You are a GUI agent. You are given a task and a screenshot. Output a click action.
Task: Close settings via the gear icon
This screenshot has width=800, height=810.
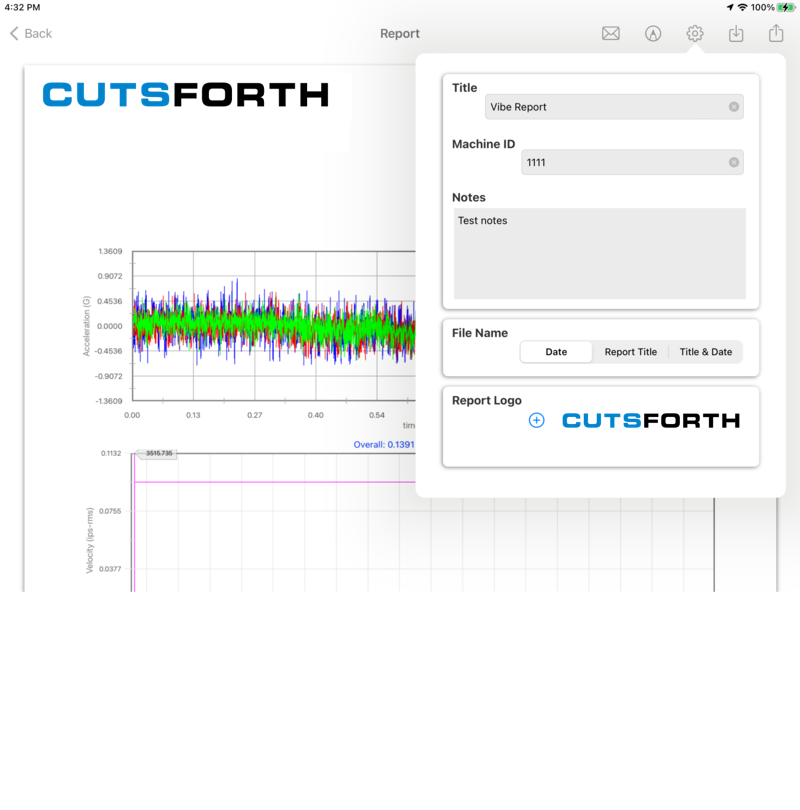pos(695,34)
